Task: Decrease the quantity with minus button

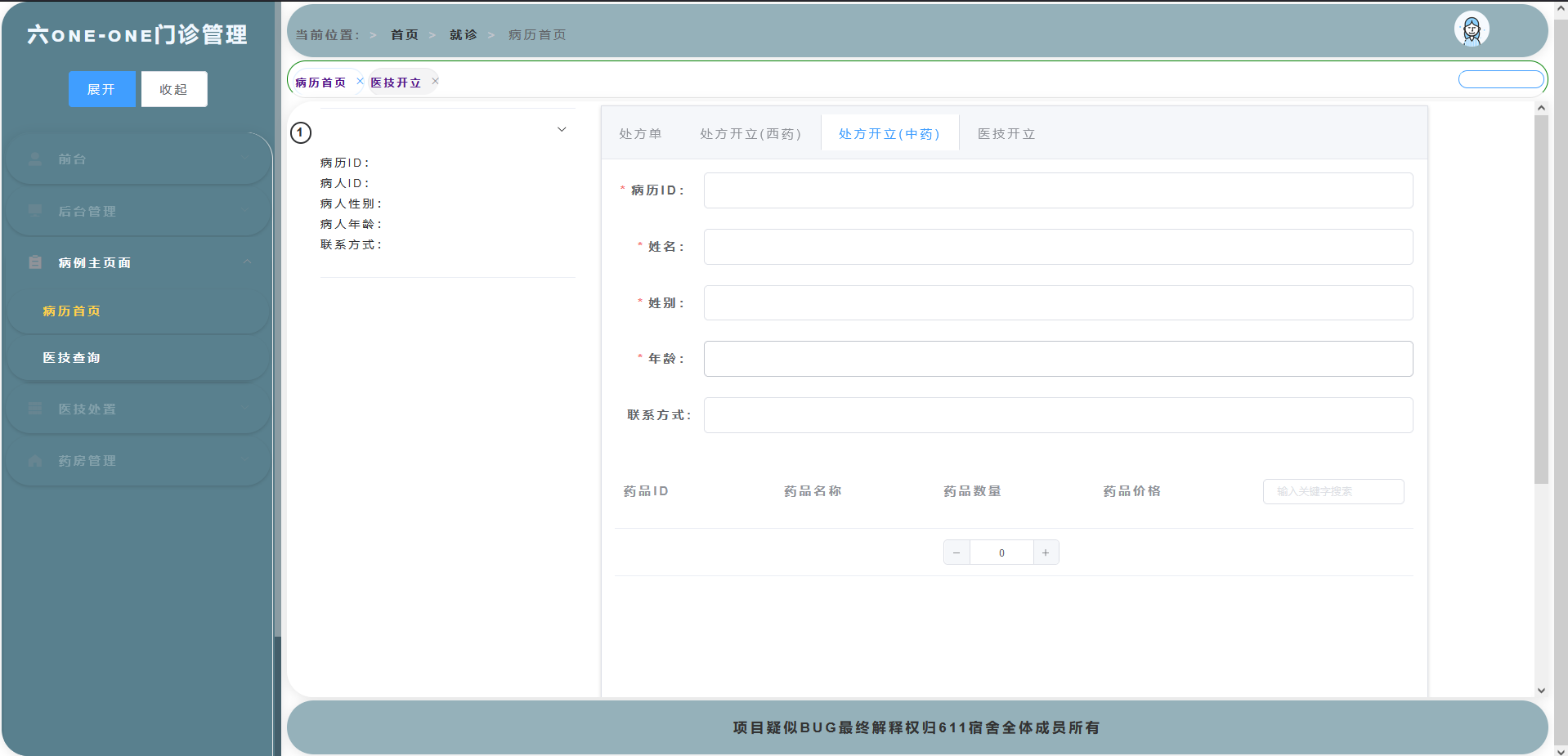Action: coord(956,552)
